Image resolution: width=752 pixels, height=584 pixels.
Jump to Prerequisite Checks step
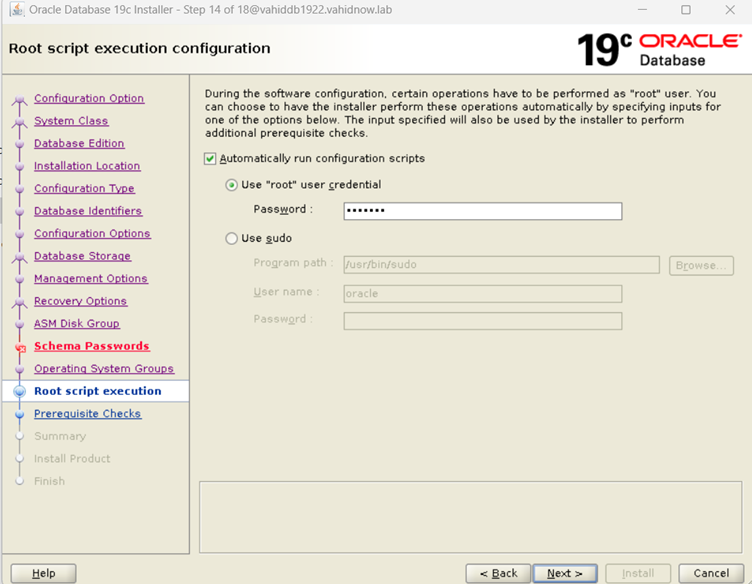click(x=88, y=414)
